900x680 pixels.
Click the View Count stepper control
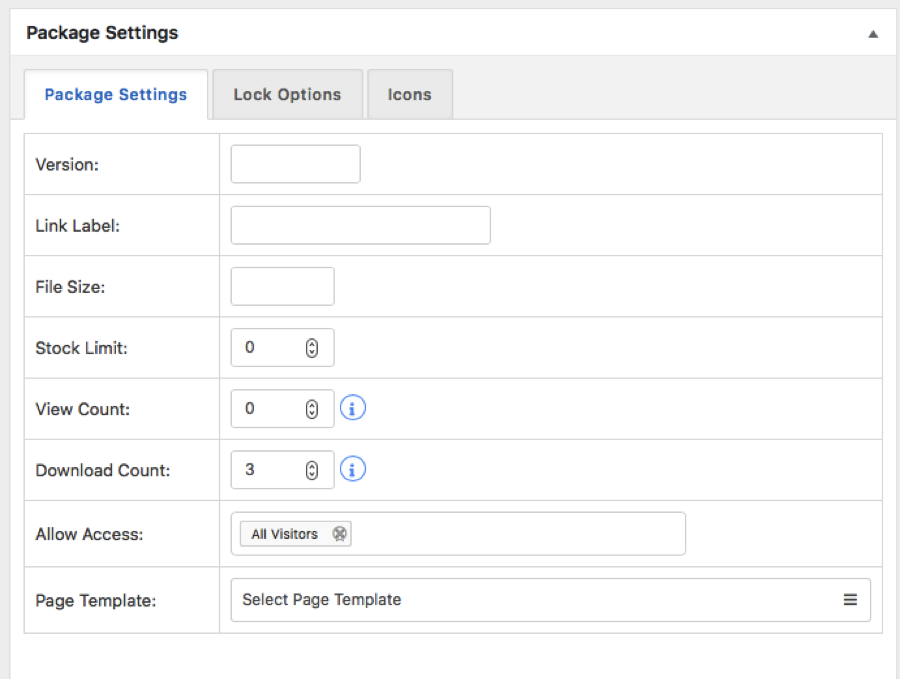[x=312, y=409]
